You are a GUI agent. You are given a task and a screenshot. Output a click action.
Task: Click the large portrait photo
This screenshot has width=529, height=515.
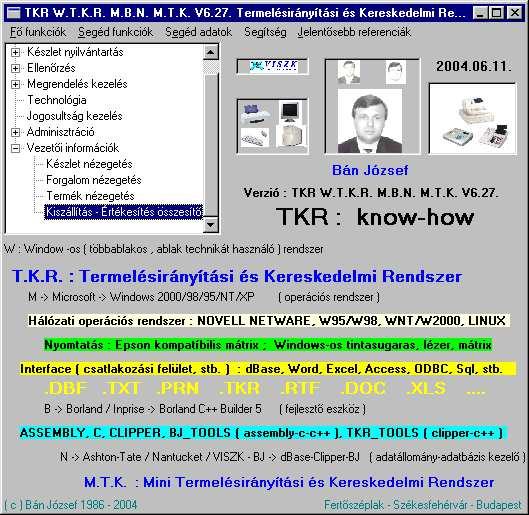coord(370,121)
